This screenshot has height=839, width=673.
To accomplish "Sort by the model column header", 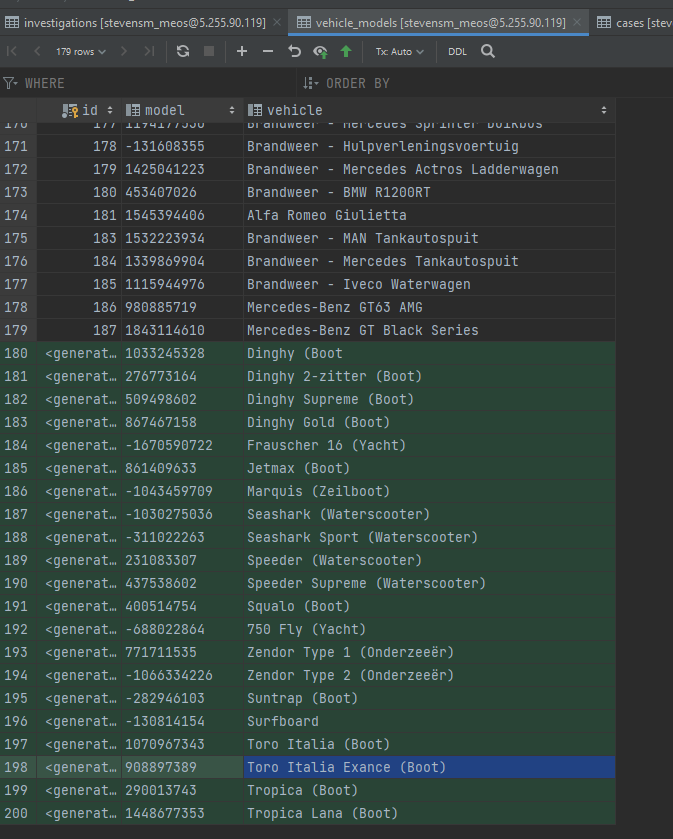I will pos(165,110).
